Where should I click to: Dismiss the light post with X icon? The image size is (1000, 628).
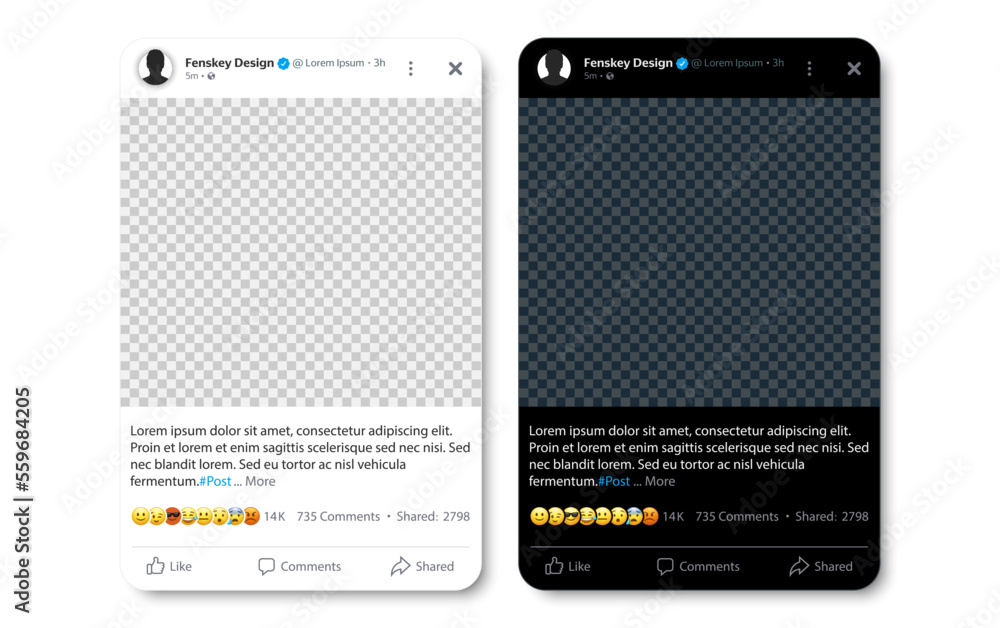click(x=455, y=68)
